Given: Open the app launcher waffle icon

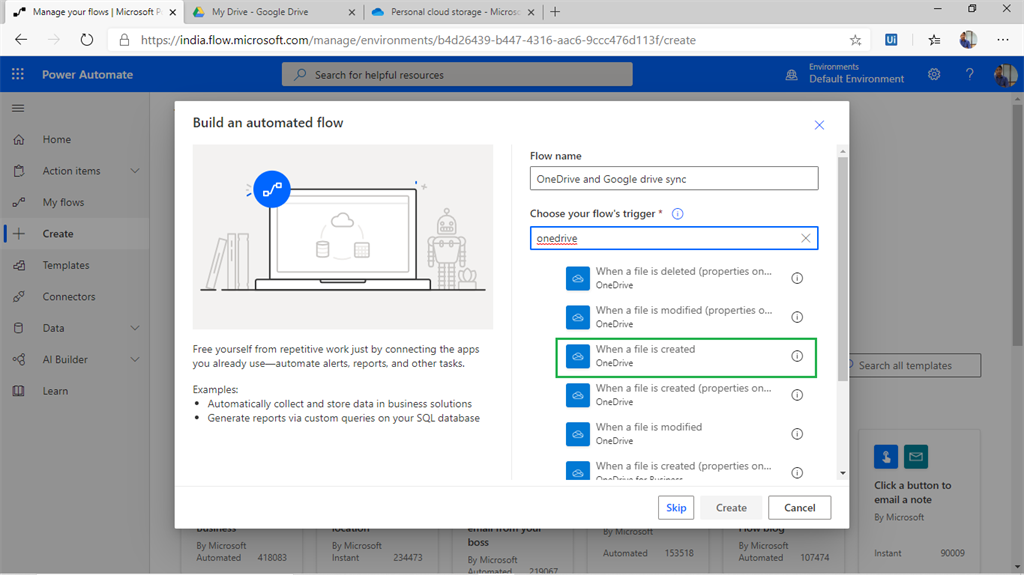Looking at the screenshot, I should (x=18, y=74).
